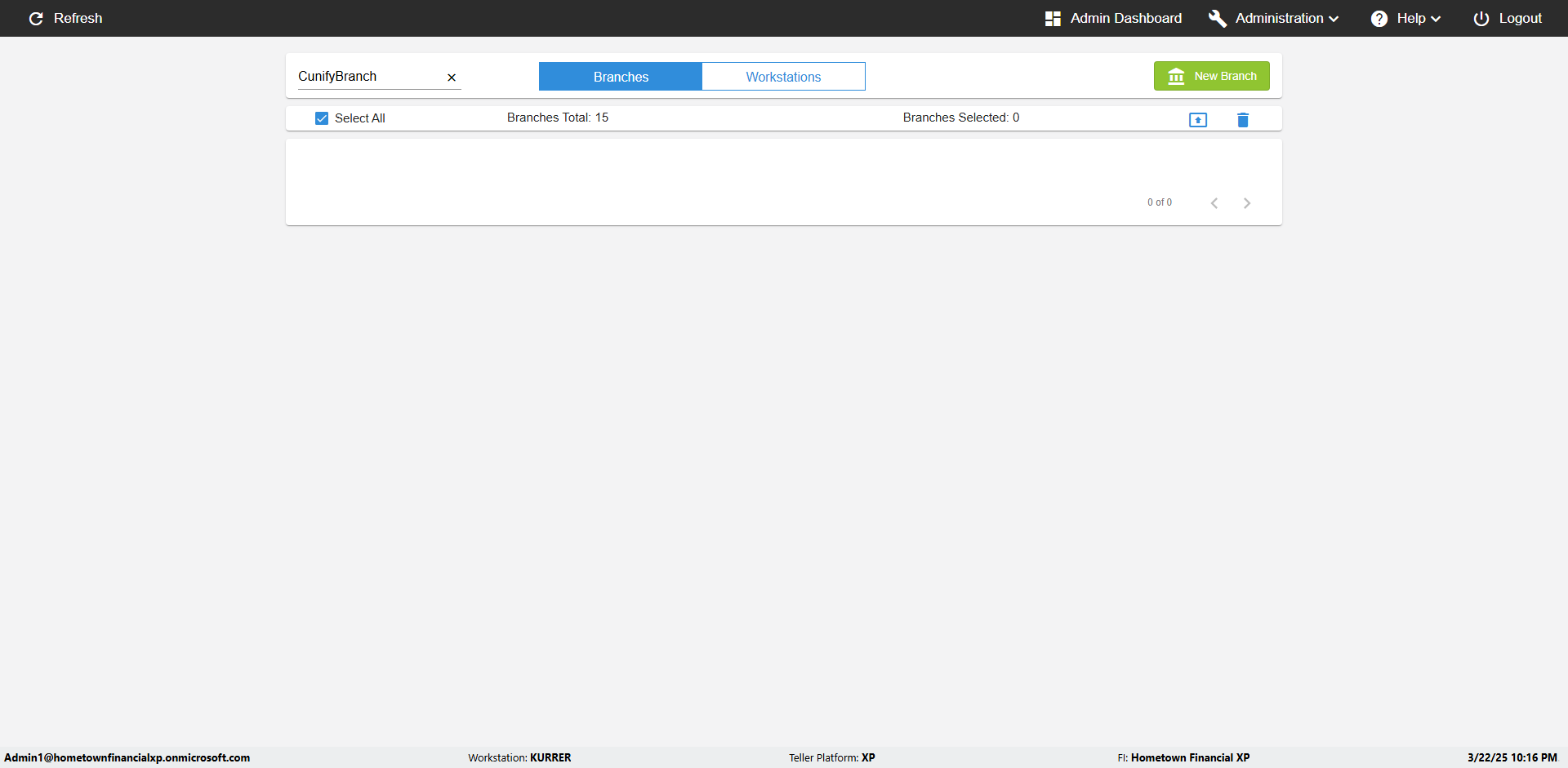Go to previous page arrow
This screenshot has height=768, width=1568.
[x=1214, y=203]
